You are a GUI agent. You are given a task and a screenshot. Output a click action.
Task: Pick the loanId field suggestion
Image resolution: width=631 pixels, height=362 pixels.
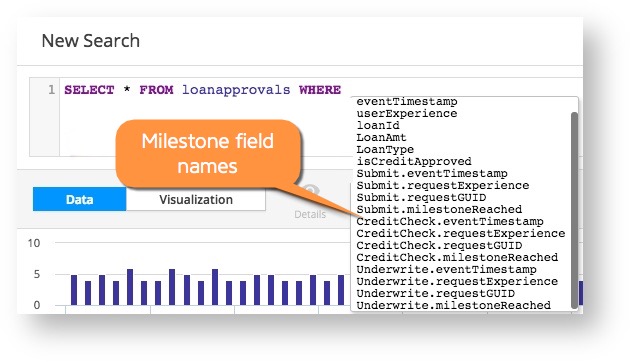pyautogui.click(x=378, y=126)
